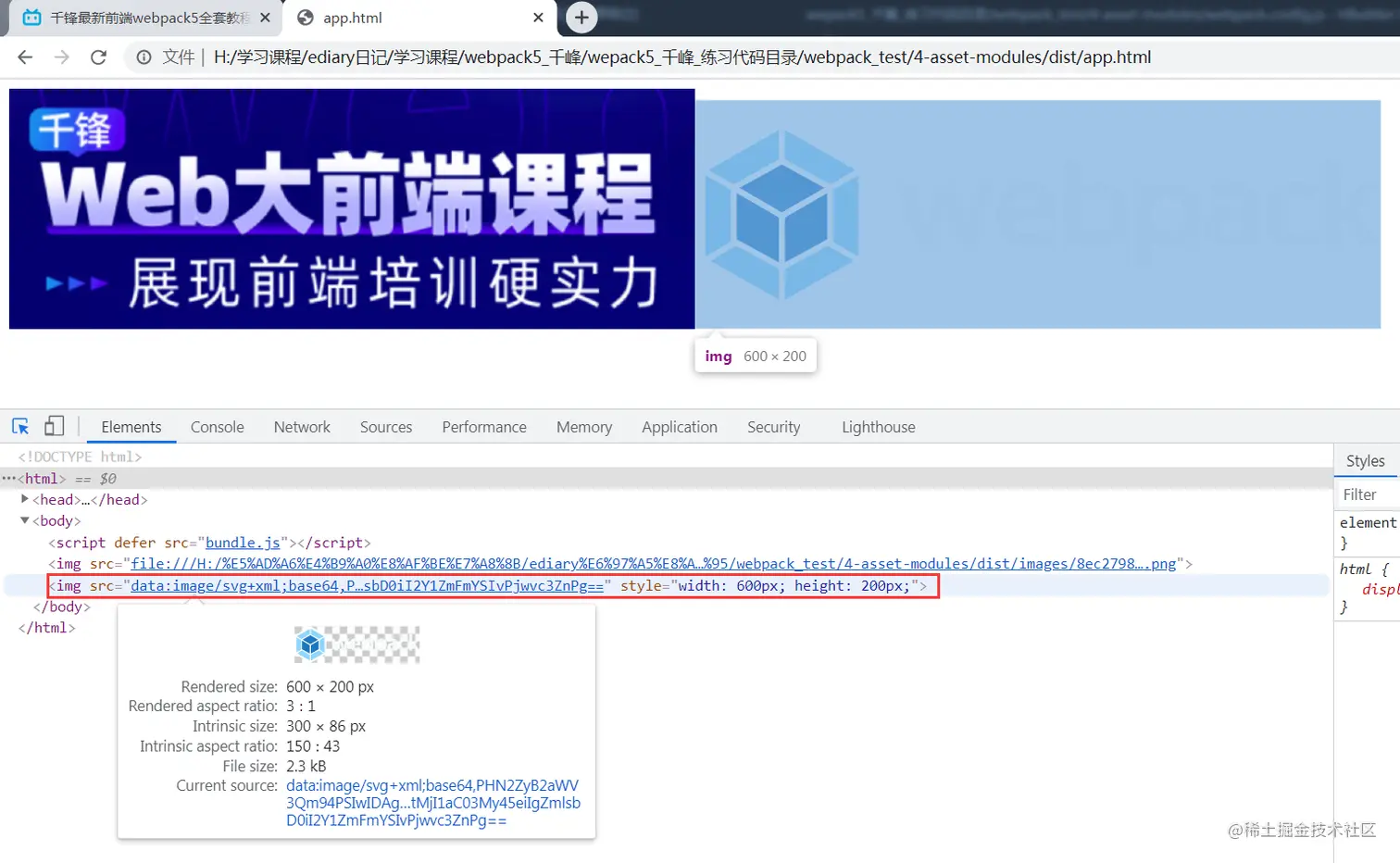Select the html rule in Styles pane
Image resolution: width=1400 pixels, height=863 pixels.
coord(1368,588)
